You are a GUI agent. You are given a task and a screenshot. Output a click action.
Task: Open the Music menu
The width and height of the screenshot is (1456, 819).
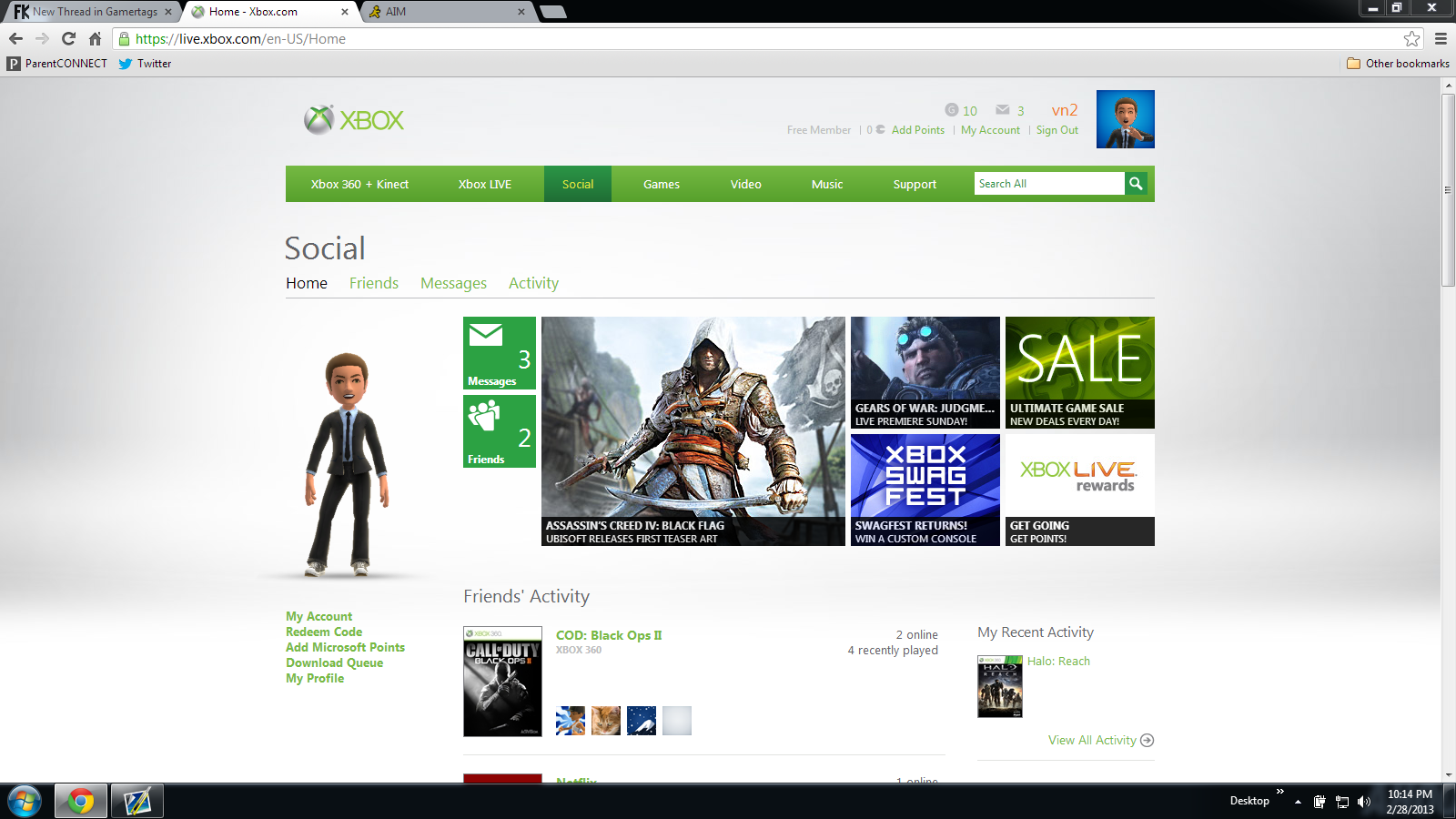827,184
